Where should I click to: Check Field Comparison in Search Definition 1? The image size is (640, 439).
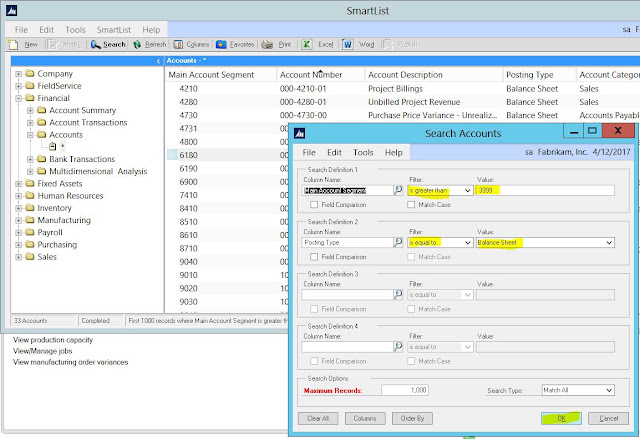coord(314,205)
